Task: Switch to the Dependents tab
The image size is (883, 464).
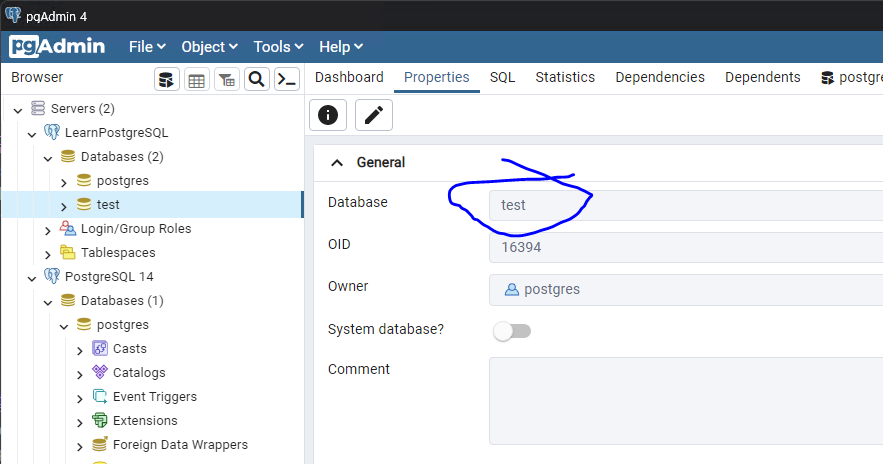Action: point(762,77)
